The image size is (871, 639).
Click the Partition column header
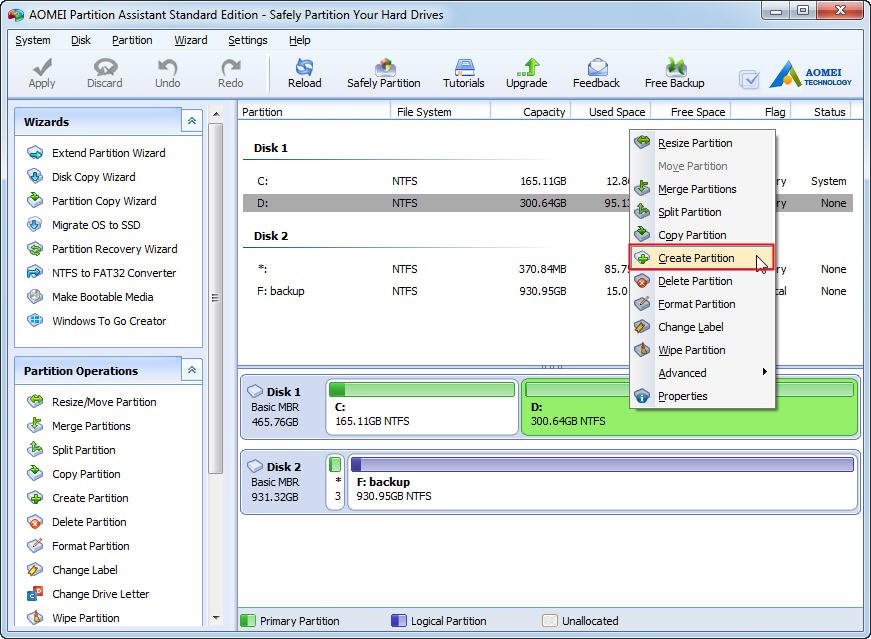[x=314, y=112]
